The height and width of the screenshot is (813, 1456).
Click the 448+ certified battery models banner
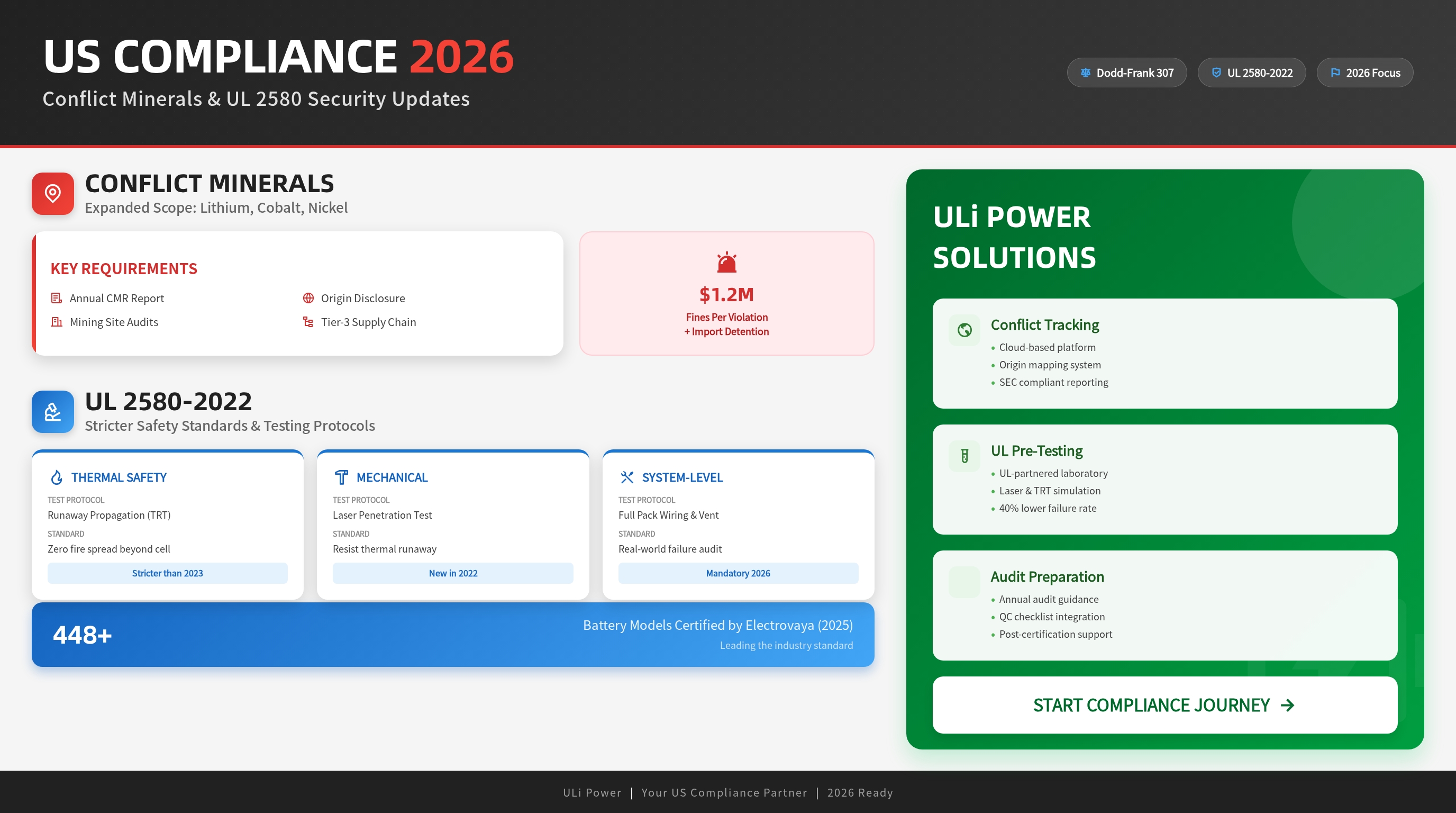(452, 634)
